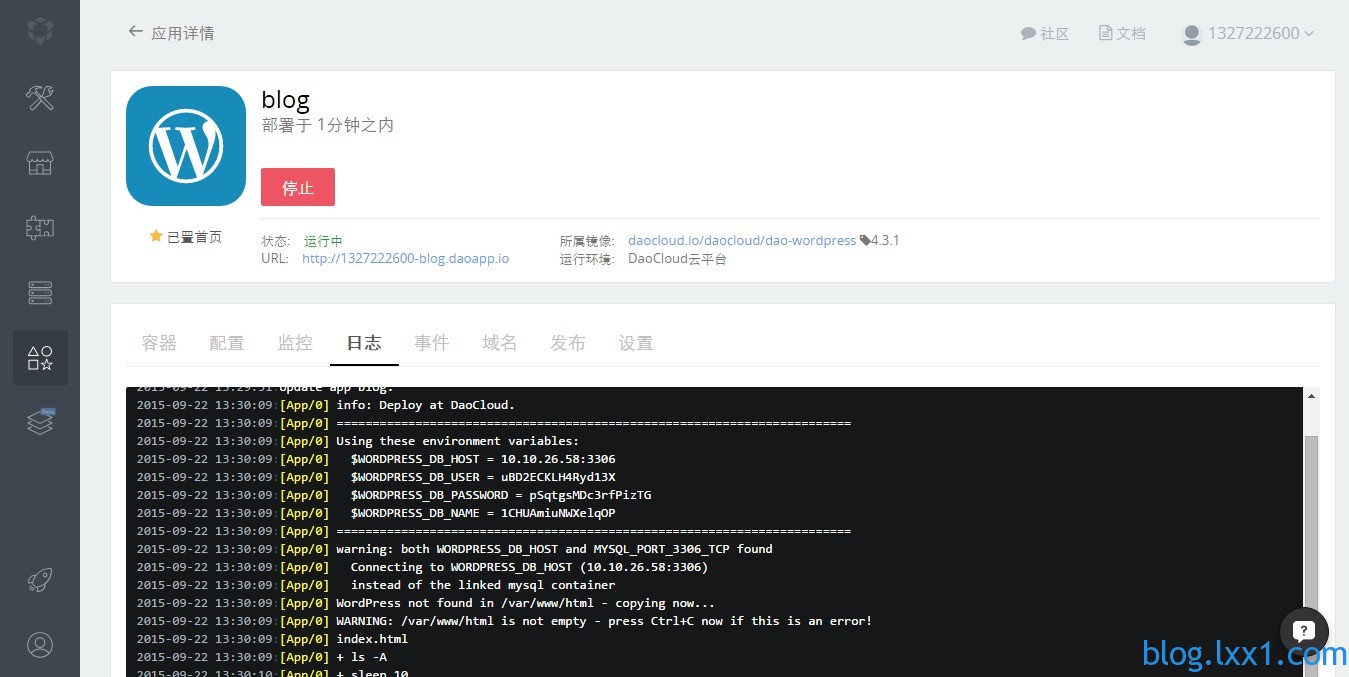This screenshot has width=1349, height=677.
Task: Click the $WORDPRESS_DB_PASSWORD log line
Action: pyautogui.click(x=501, y=495)
